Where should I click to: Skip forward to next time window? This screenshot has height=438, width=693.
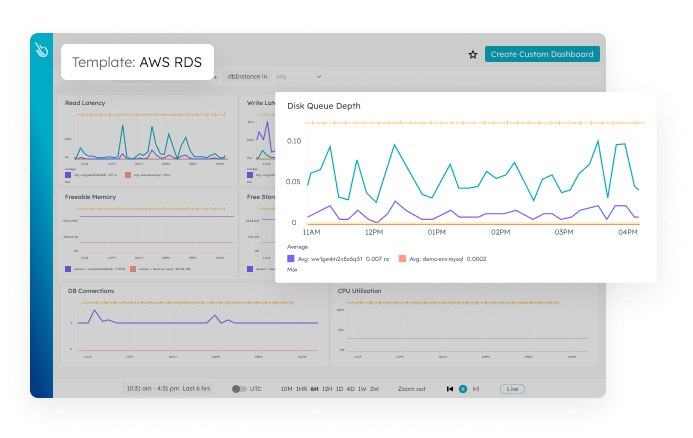(x=476, y=389)
